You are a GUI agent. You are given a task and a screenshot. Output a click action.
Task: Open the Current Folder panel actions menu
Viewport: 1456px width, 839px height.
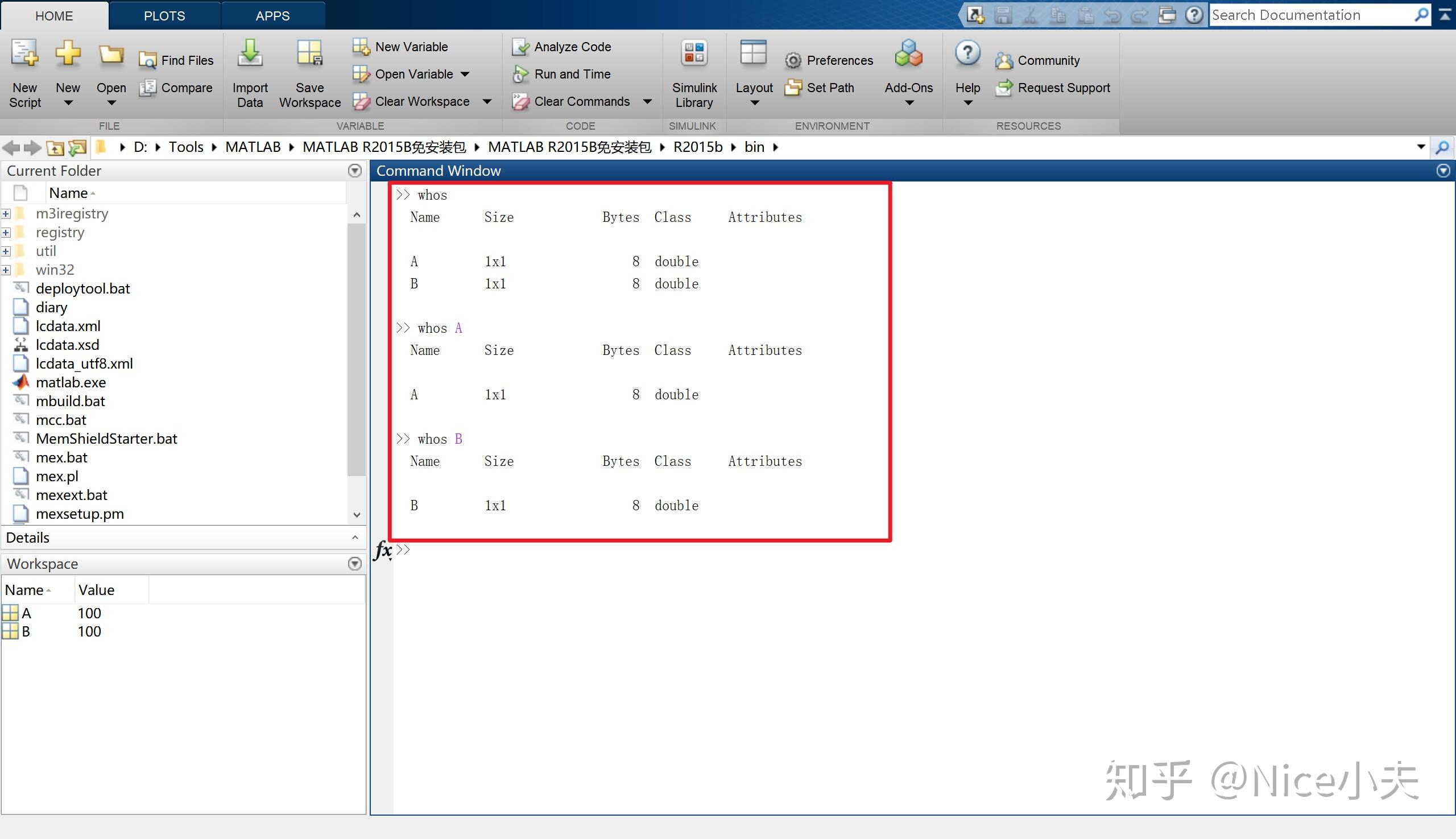(355, 171)
